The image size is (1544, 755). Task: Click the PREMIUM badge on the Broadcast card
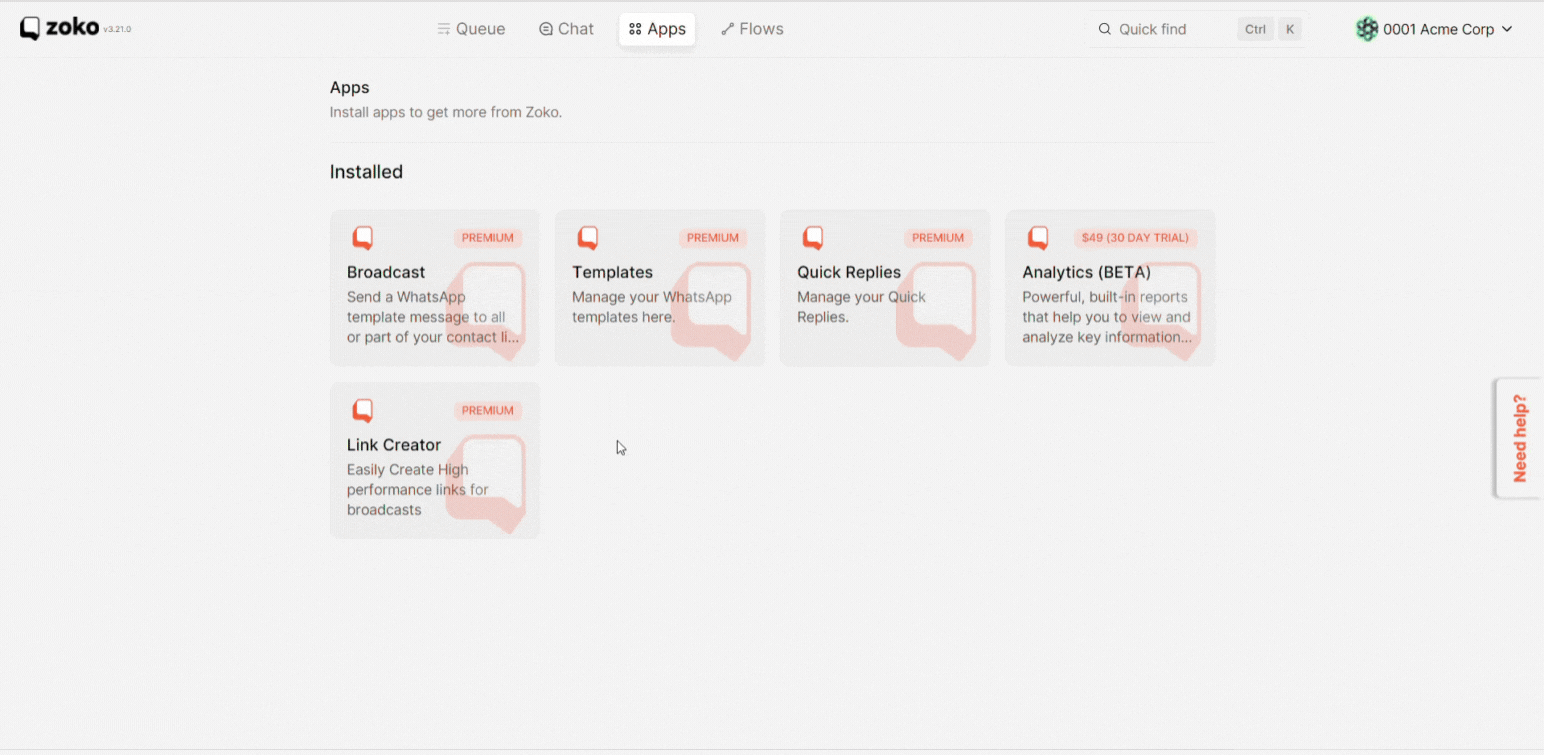tap(488, 238)
